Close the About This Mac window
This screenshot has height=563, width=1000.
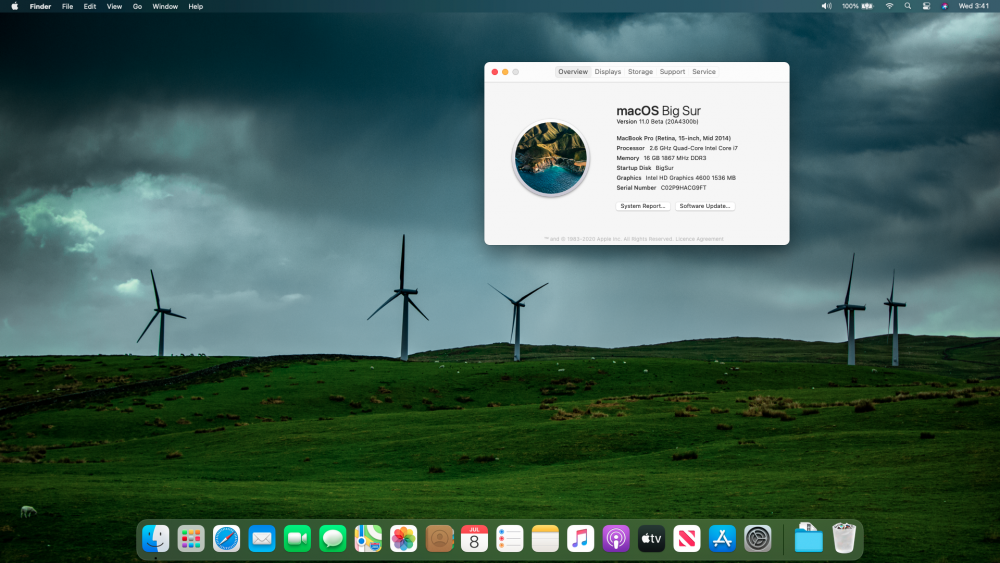point(495,72)
